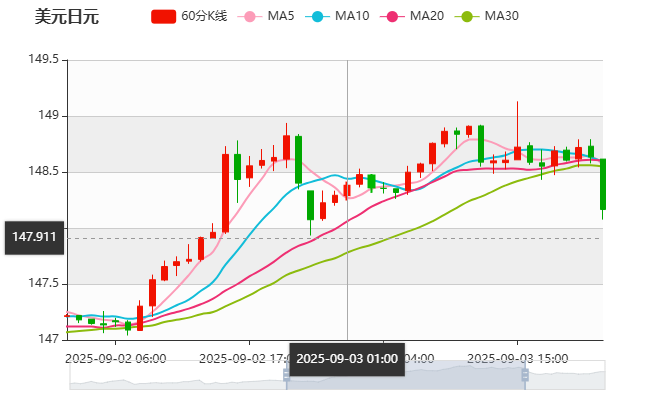
Task: Toggle the MA20 line legend
Action: (412, 17)
